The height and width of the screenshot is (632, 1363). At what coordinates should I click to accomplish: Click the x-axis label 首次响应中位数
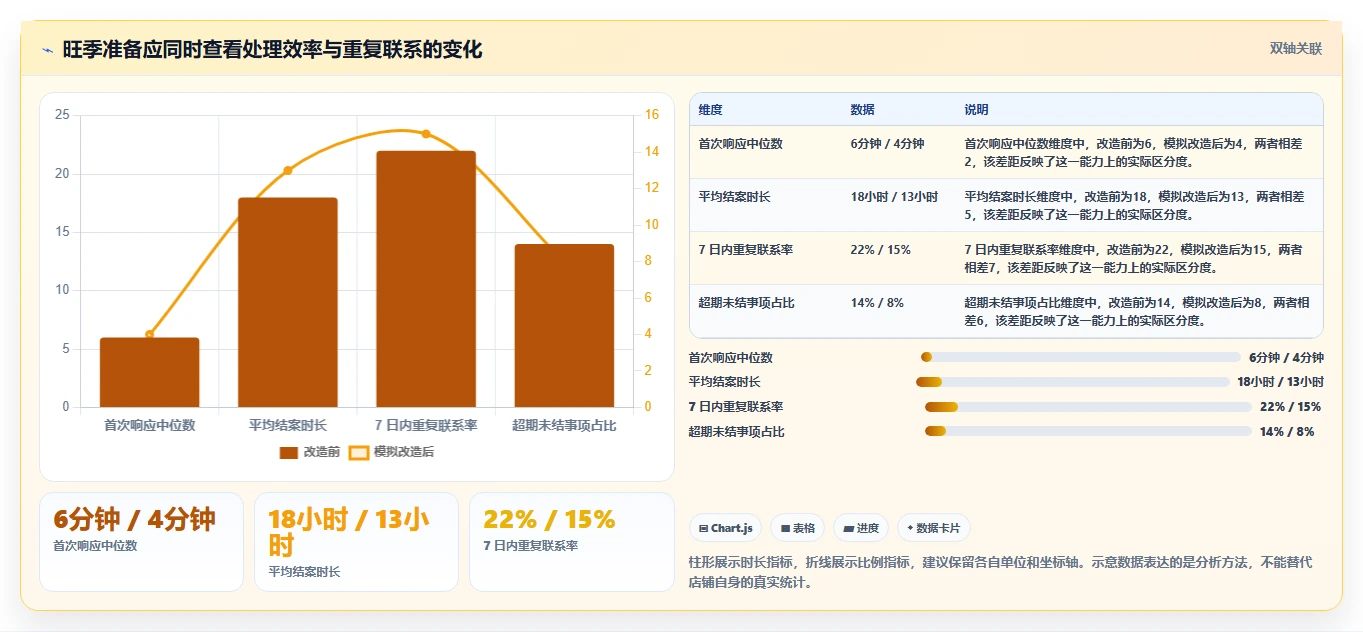150,425
